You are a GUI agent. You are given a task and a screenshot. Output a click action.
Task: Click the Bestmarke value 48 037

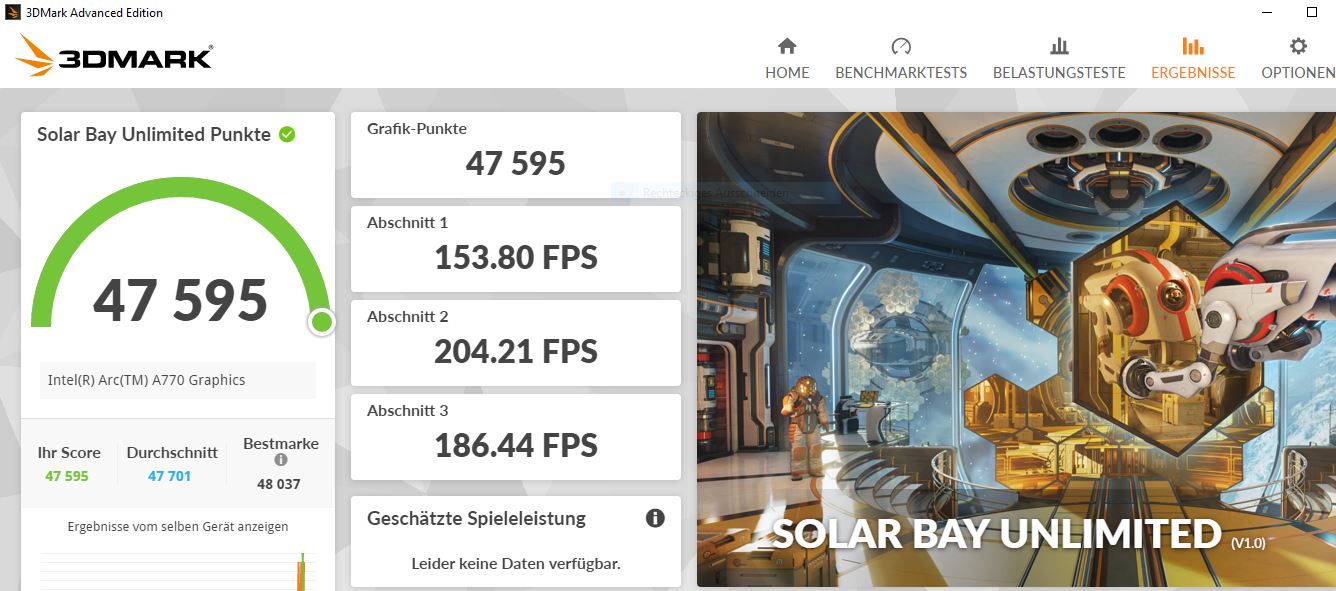(279, 484)
